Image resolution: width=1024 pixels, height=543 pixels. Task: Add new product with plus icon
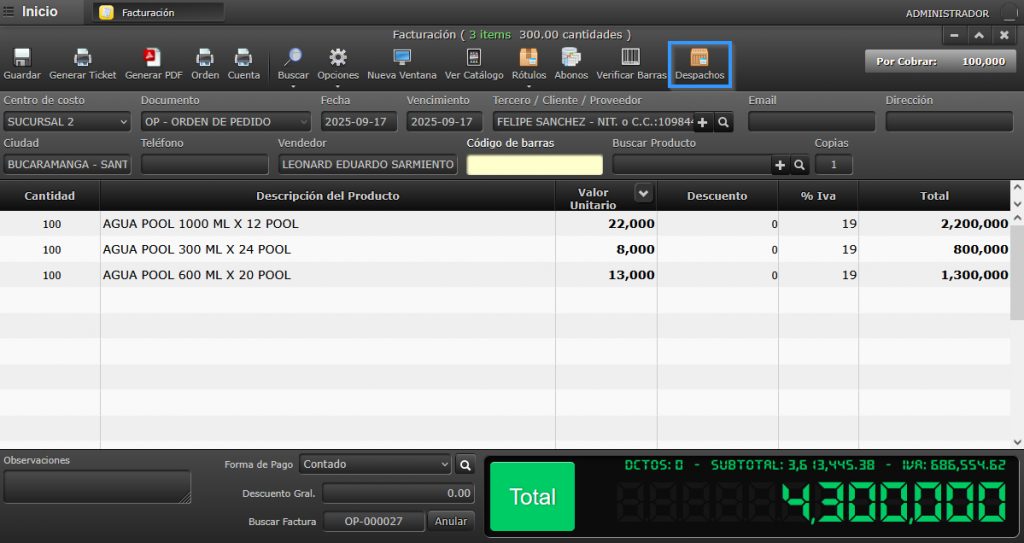pyautogui.click(x=780, y=165)
